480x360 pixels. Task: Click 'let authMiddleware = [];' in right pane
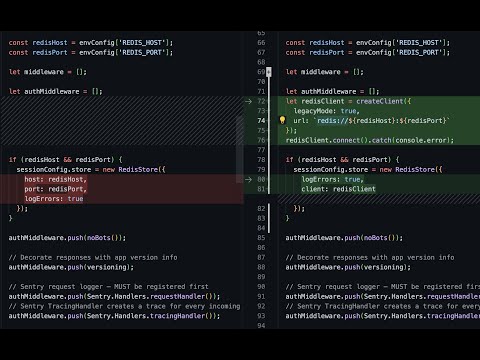point(332,91)
